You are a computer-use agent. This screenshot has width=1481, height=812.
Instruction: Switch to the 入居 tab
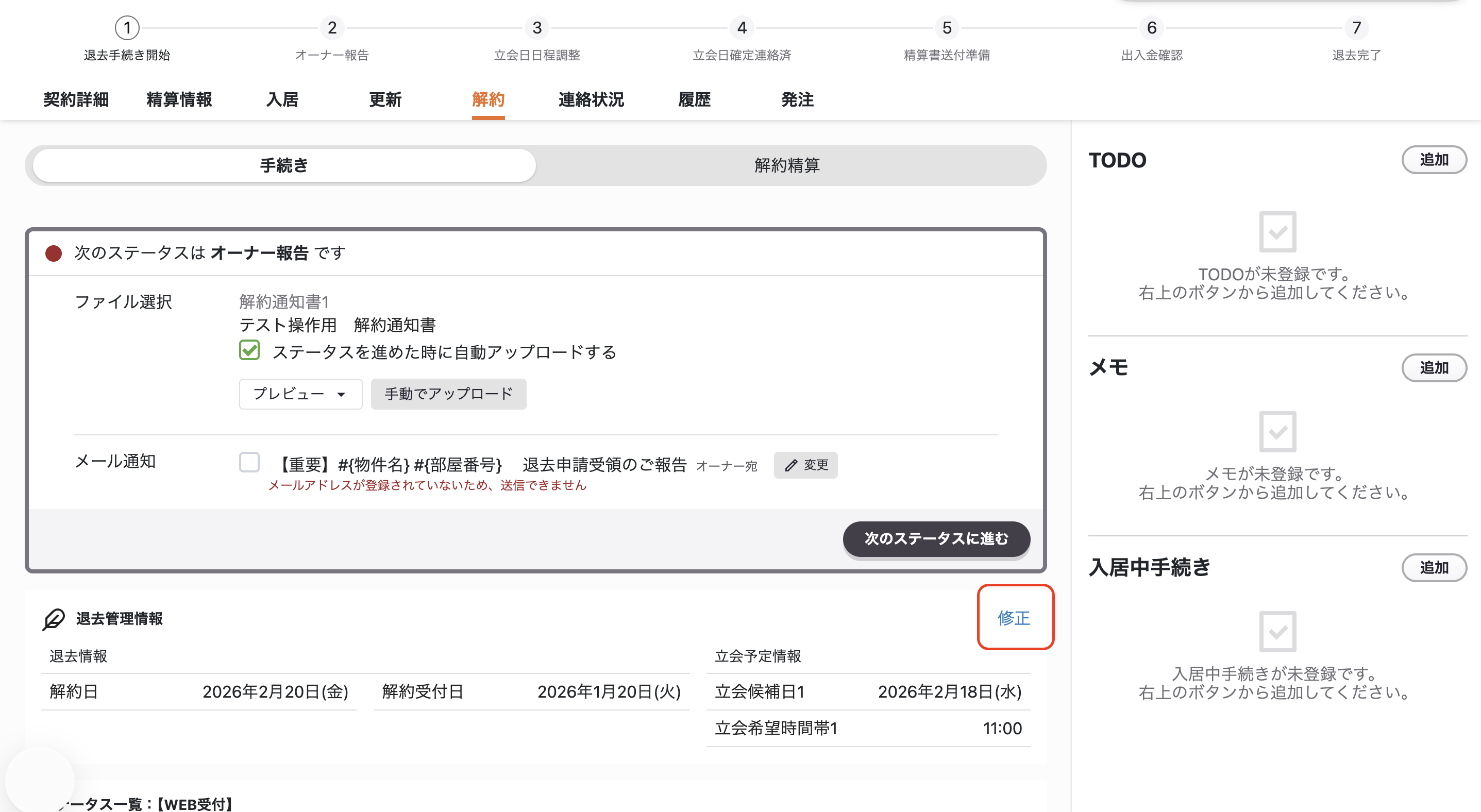coord(282,99)
